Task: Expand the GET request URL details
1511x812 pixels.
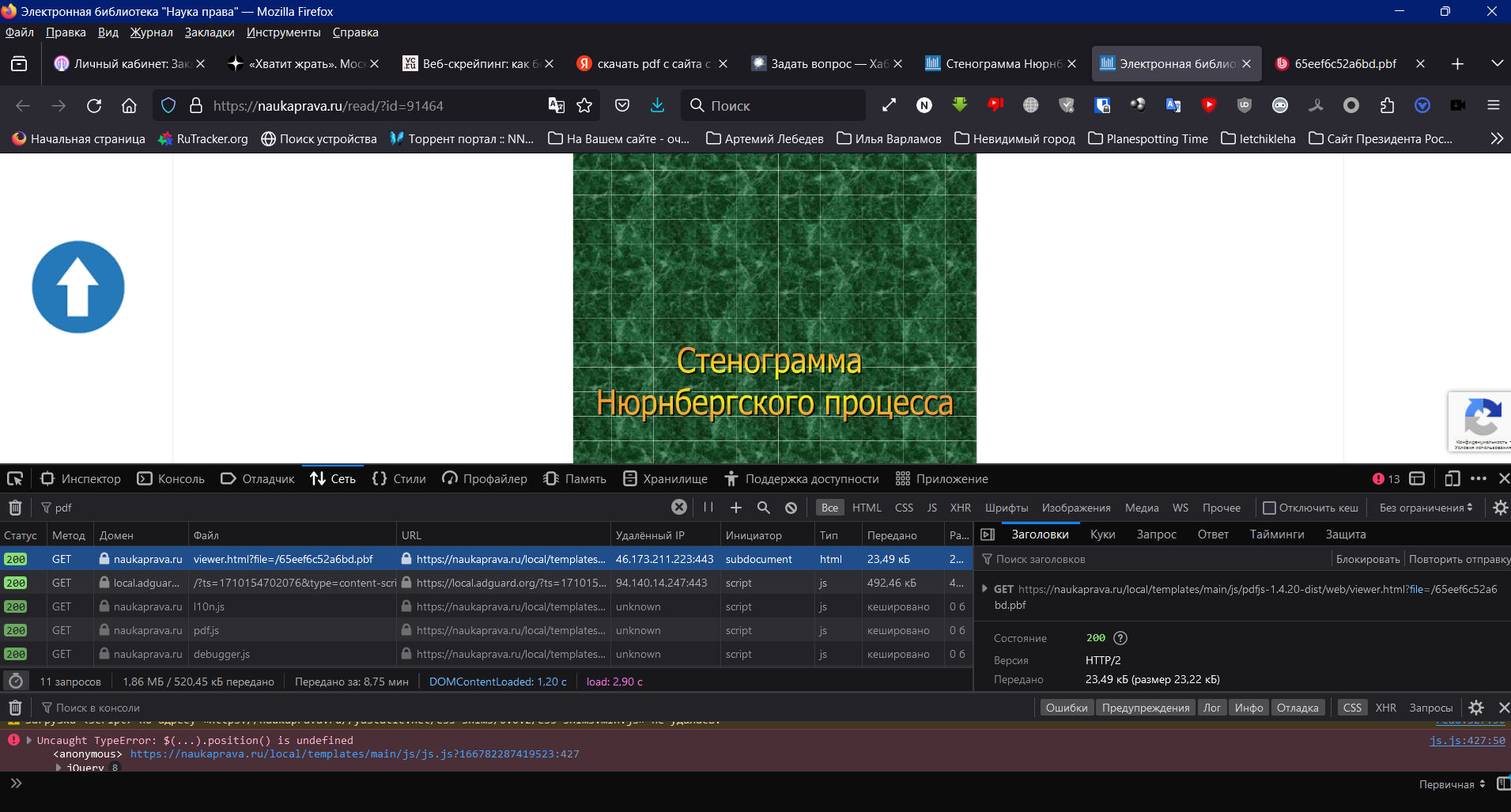Action: 984,589
